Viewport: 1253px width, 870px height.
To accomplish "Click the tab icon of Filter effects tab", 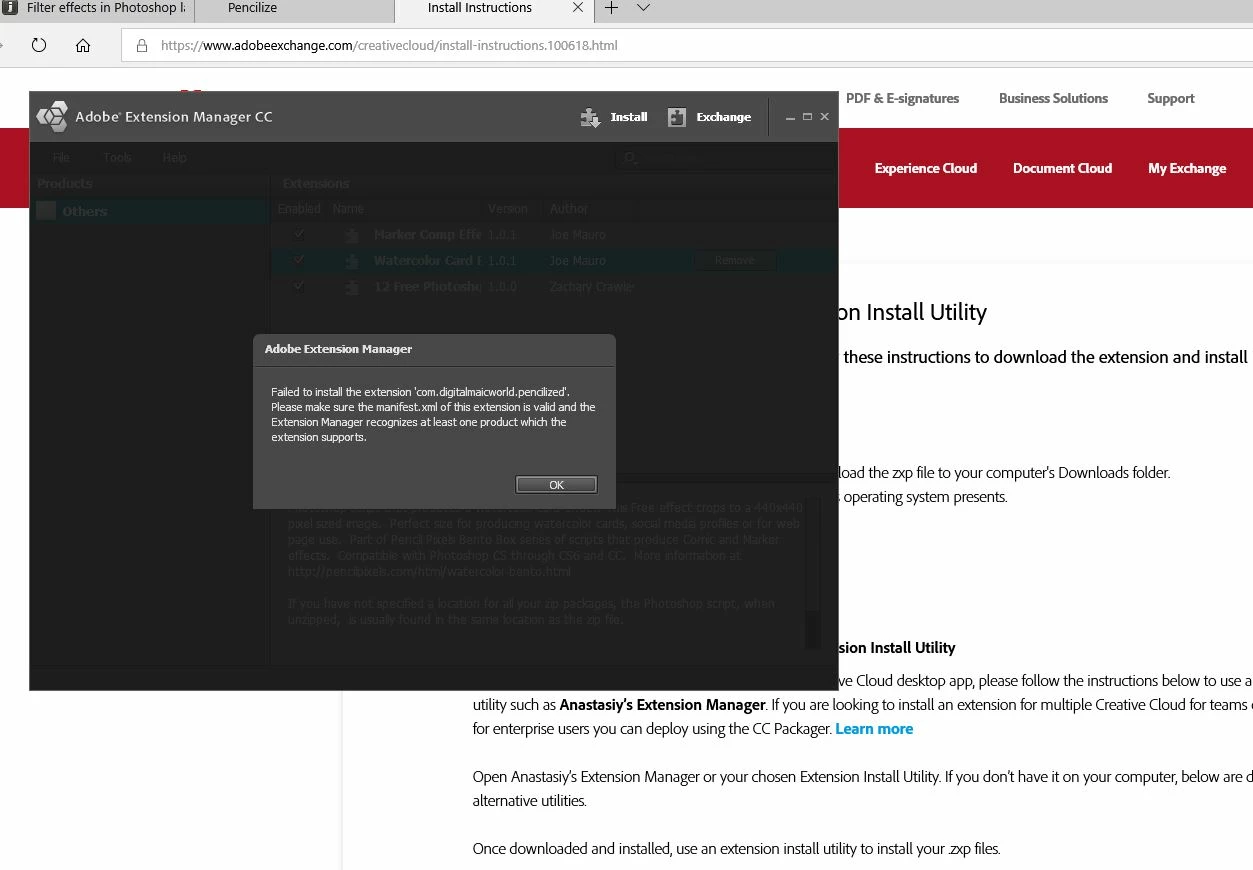I will pyautogui.click(x=10, y=8).
